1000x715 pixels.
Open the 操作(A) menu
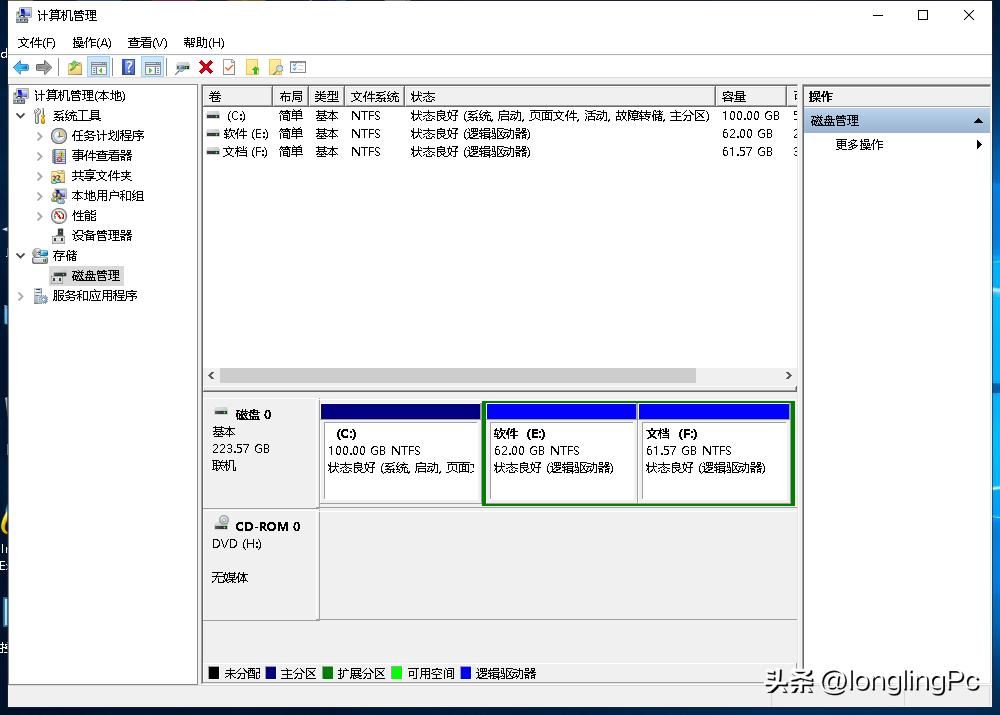click(91, 42)
